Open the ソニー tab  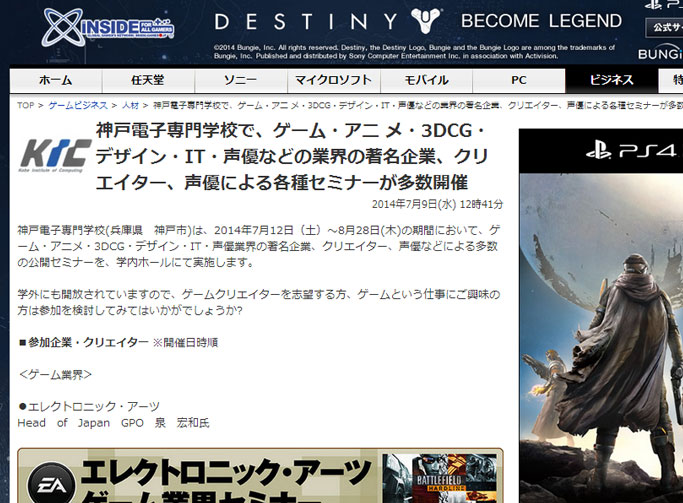[241, 80]
